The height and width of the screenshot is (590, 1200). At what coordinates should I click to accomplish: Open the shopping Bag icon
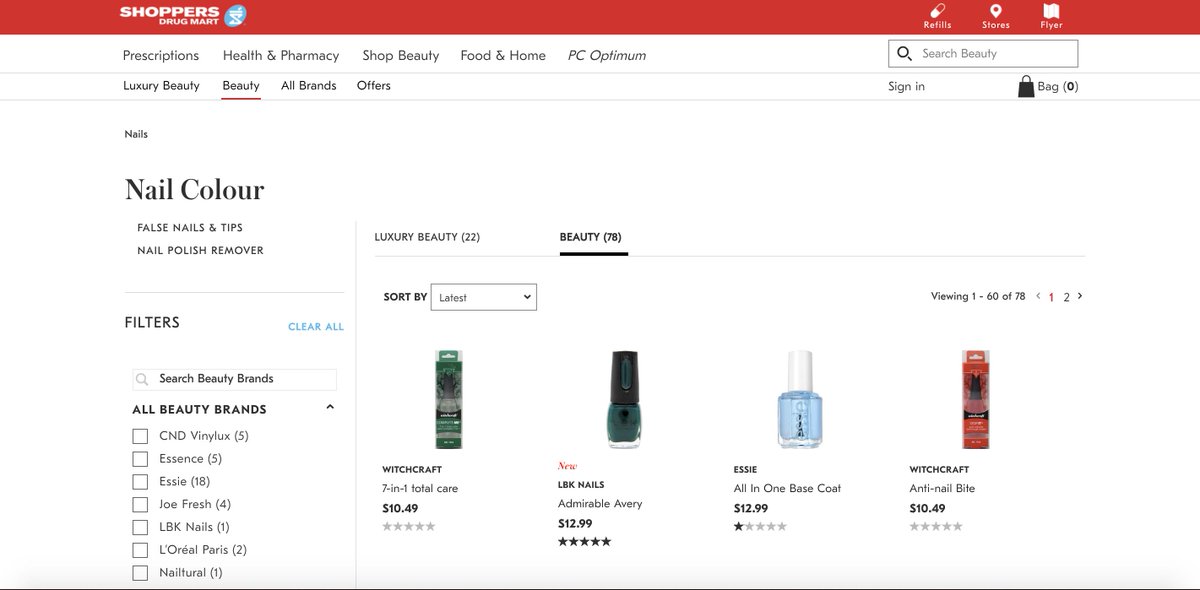click(1026, 87)
